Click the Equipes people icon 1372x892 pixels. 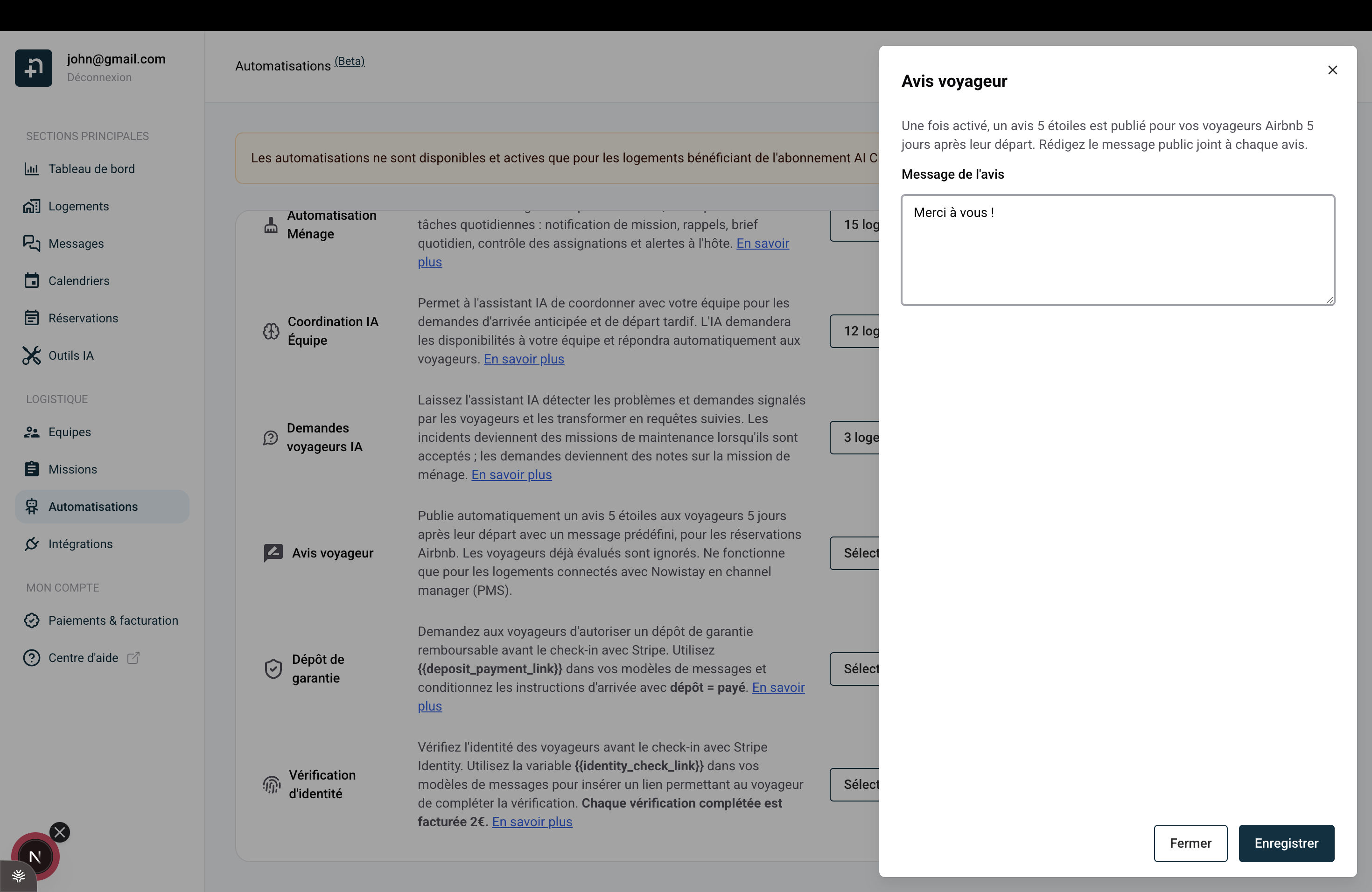32,432
